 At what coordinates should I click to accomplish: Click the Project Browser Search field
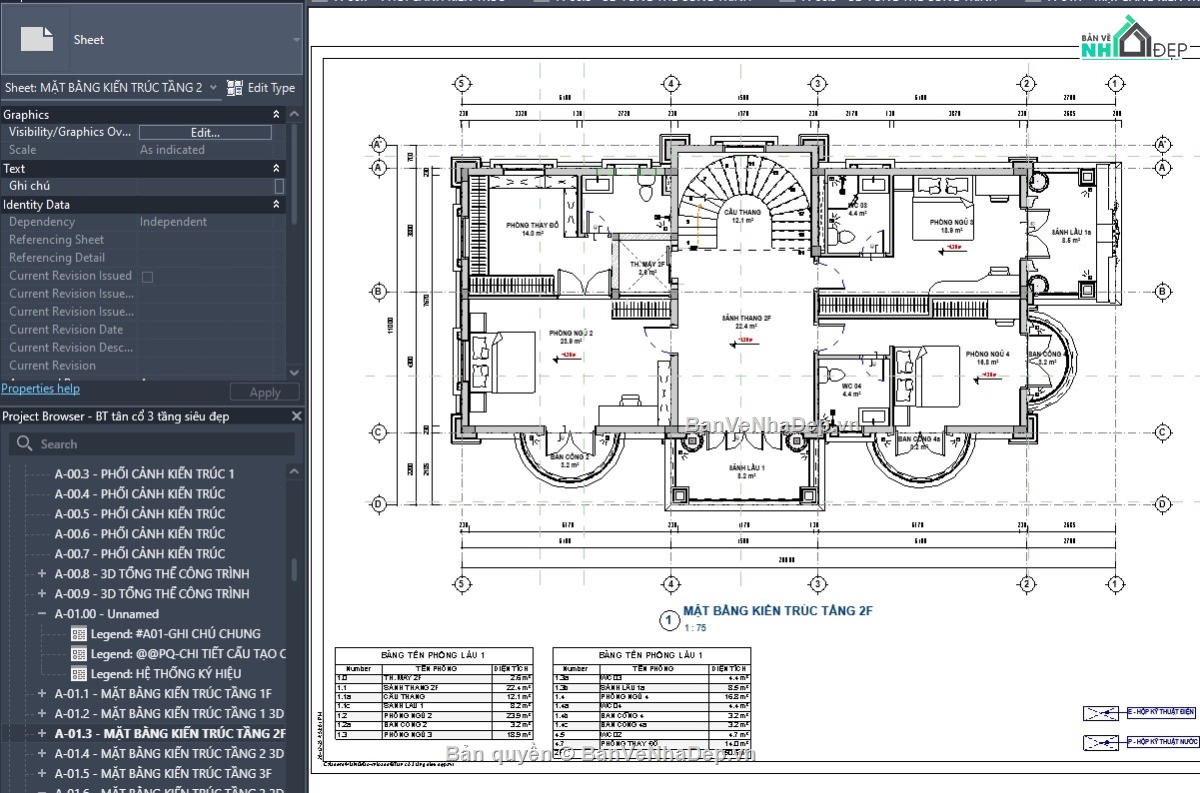pyautogui.click(x=152, y=444)
